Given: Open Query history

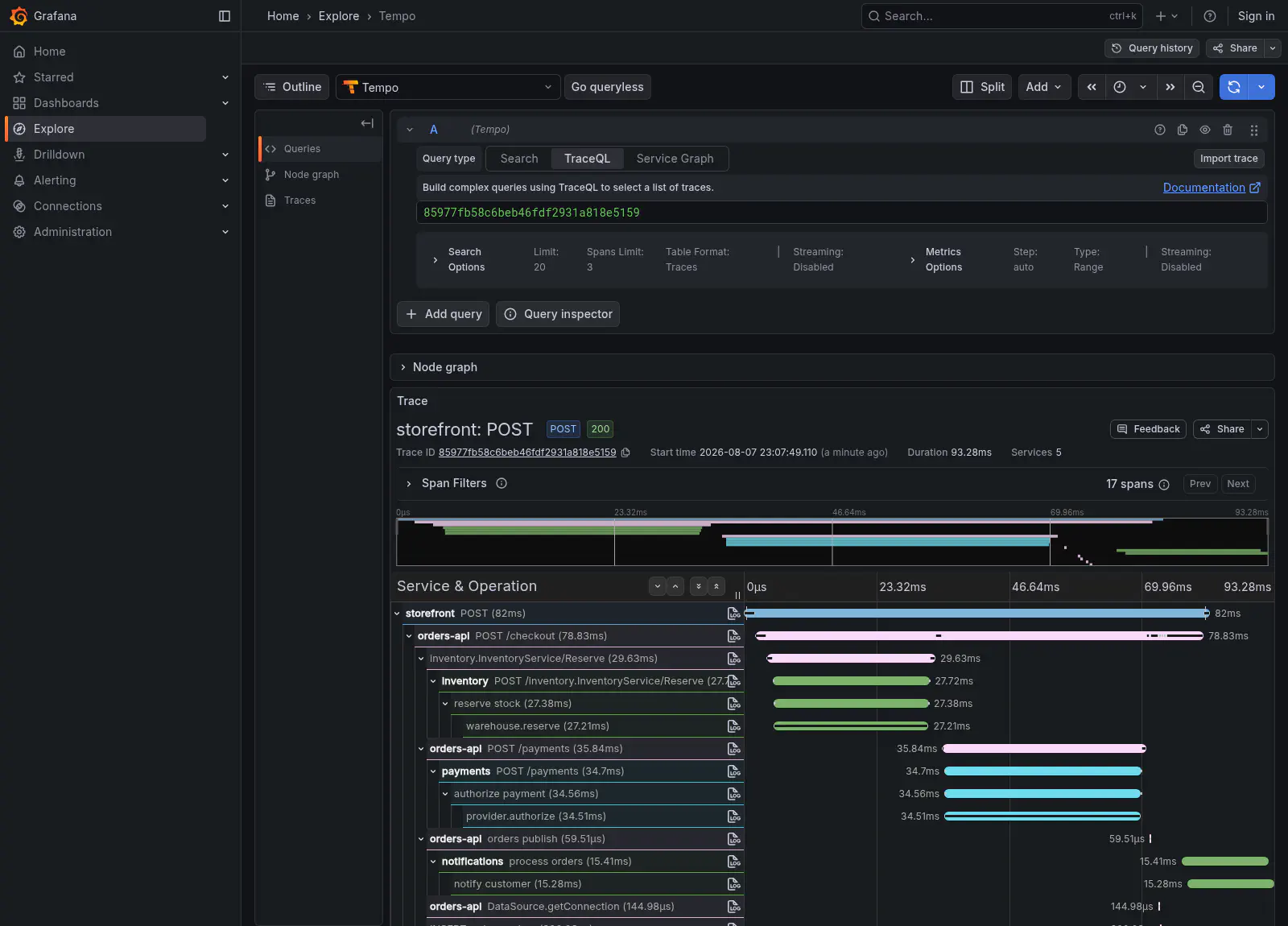Looking at the screenshot, I should pyautogui.click(x=1152, y=48).
